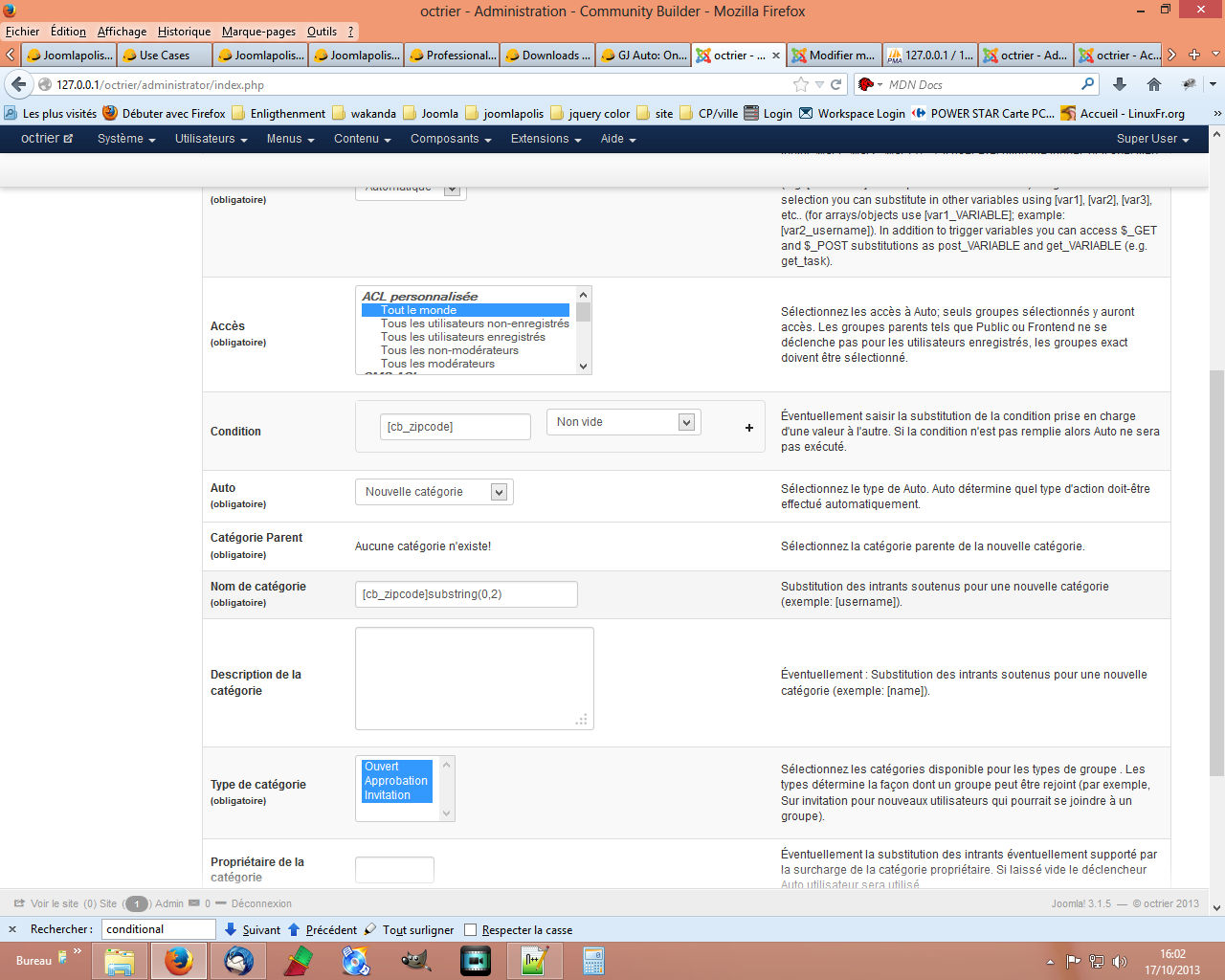The height and width of the screenshot is (980, 1225).
Task: Expand the partially hidden Automatique dropdown
Action: pos(410,189)
